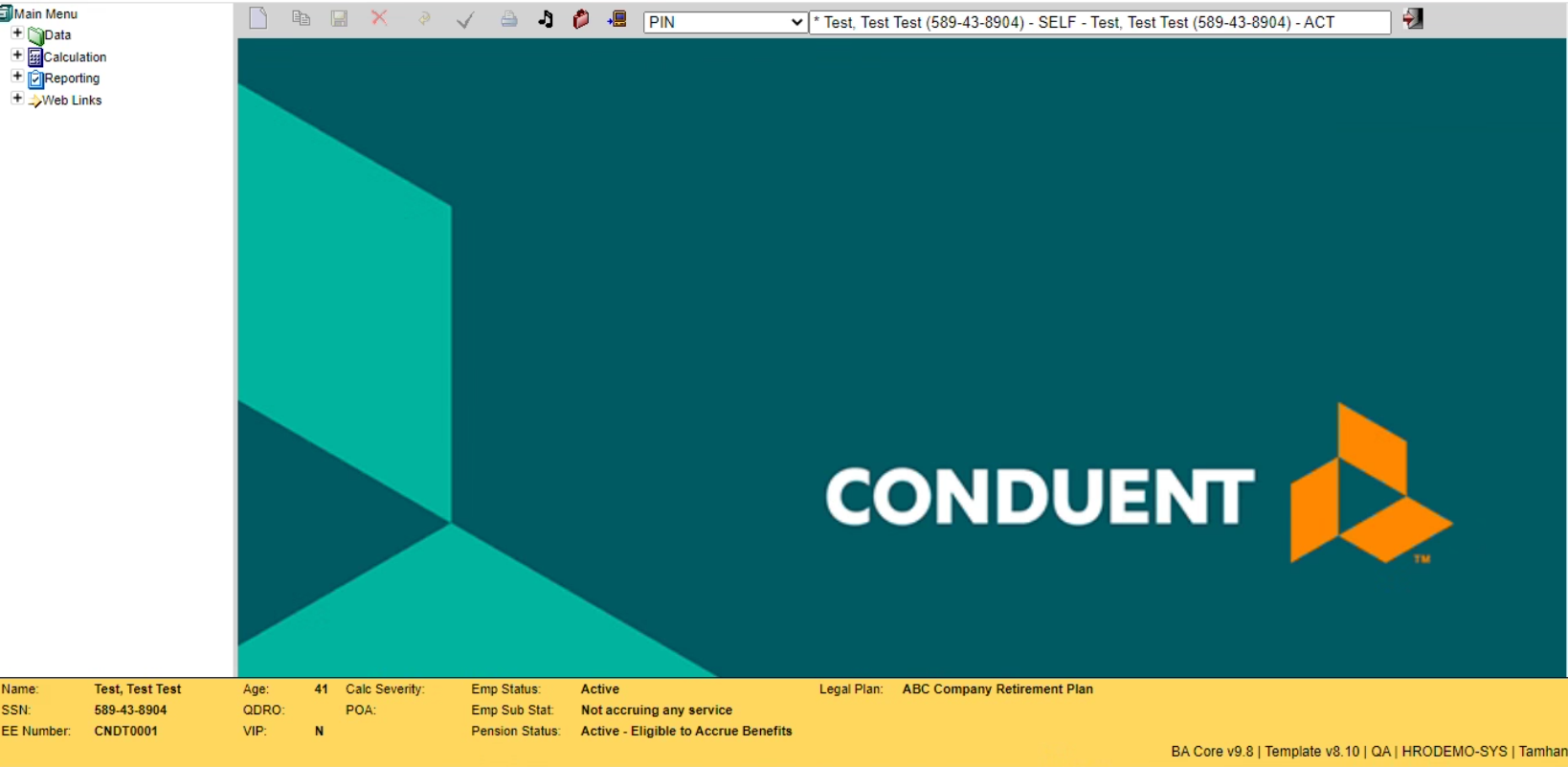Click the Emp Status value 'Active'
This screenshot has height=767, width=1568.
[x=600, y=688]
